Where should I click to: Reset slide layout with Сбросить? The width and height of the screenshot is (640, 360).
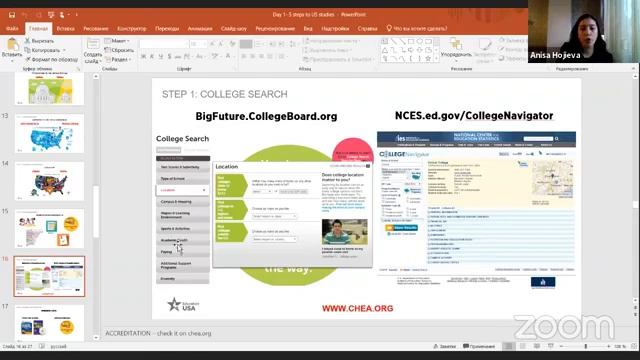tap(119, 50)
